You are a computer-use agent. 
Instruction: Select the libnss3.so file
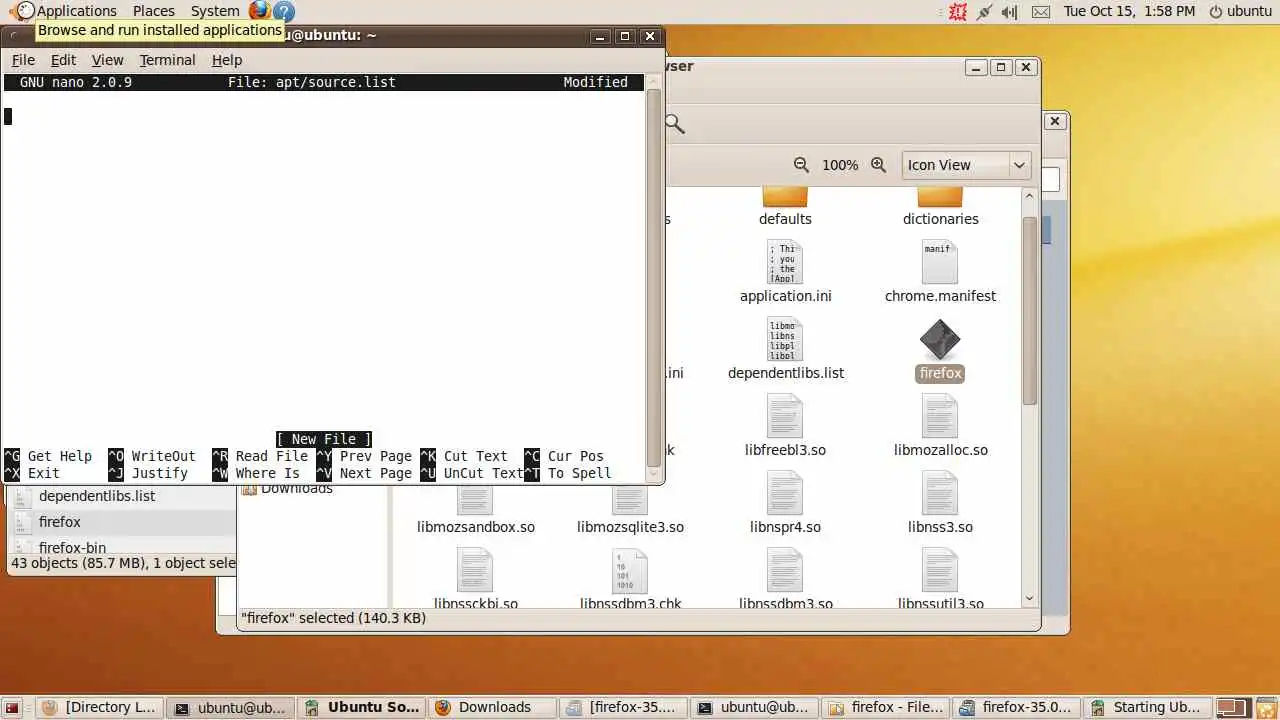click(940, 493)
